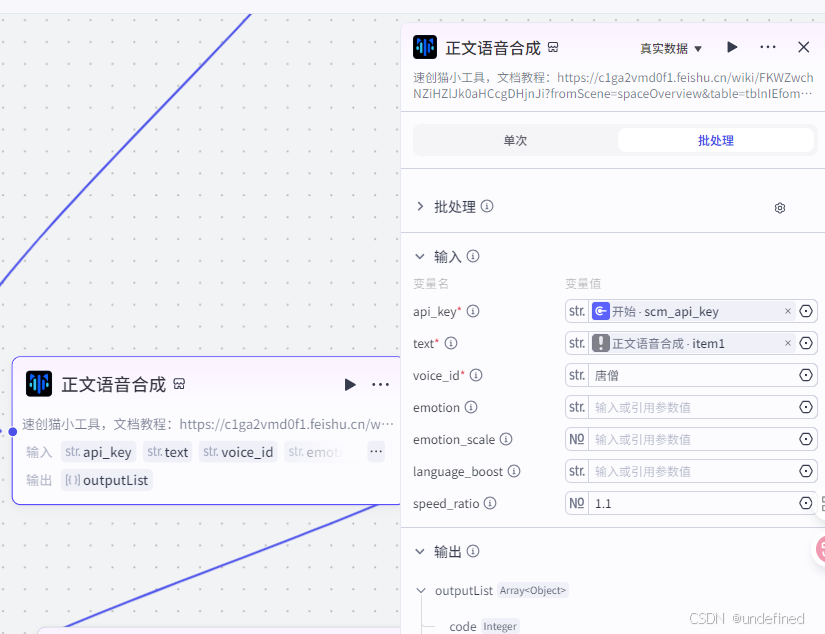The height and width of the screenshot is (634, 825).
Task: Open the variable picker for language_boost
Action: point(806,471)
